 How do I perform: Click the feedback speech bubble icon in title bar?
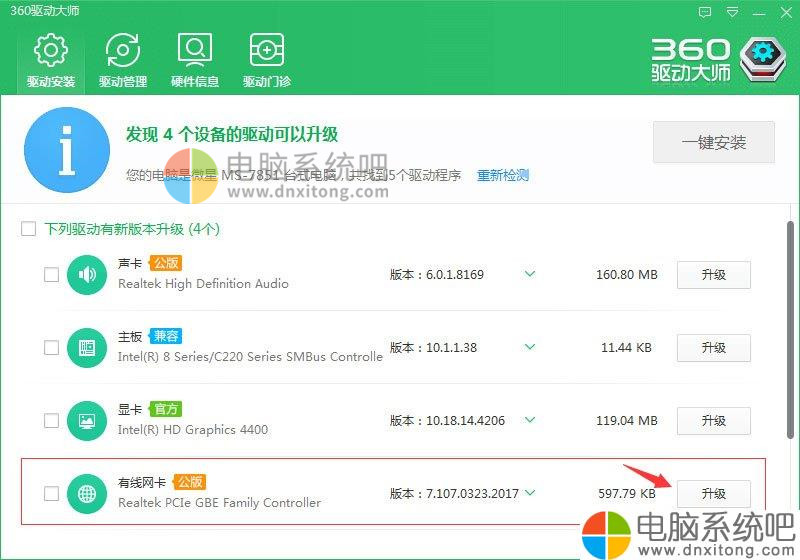(705, 12)
